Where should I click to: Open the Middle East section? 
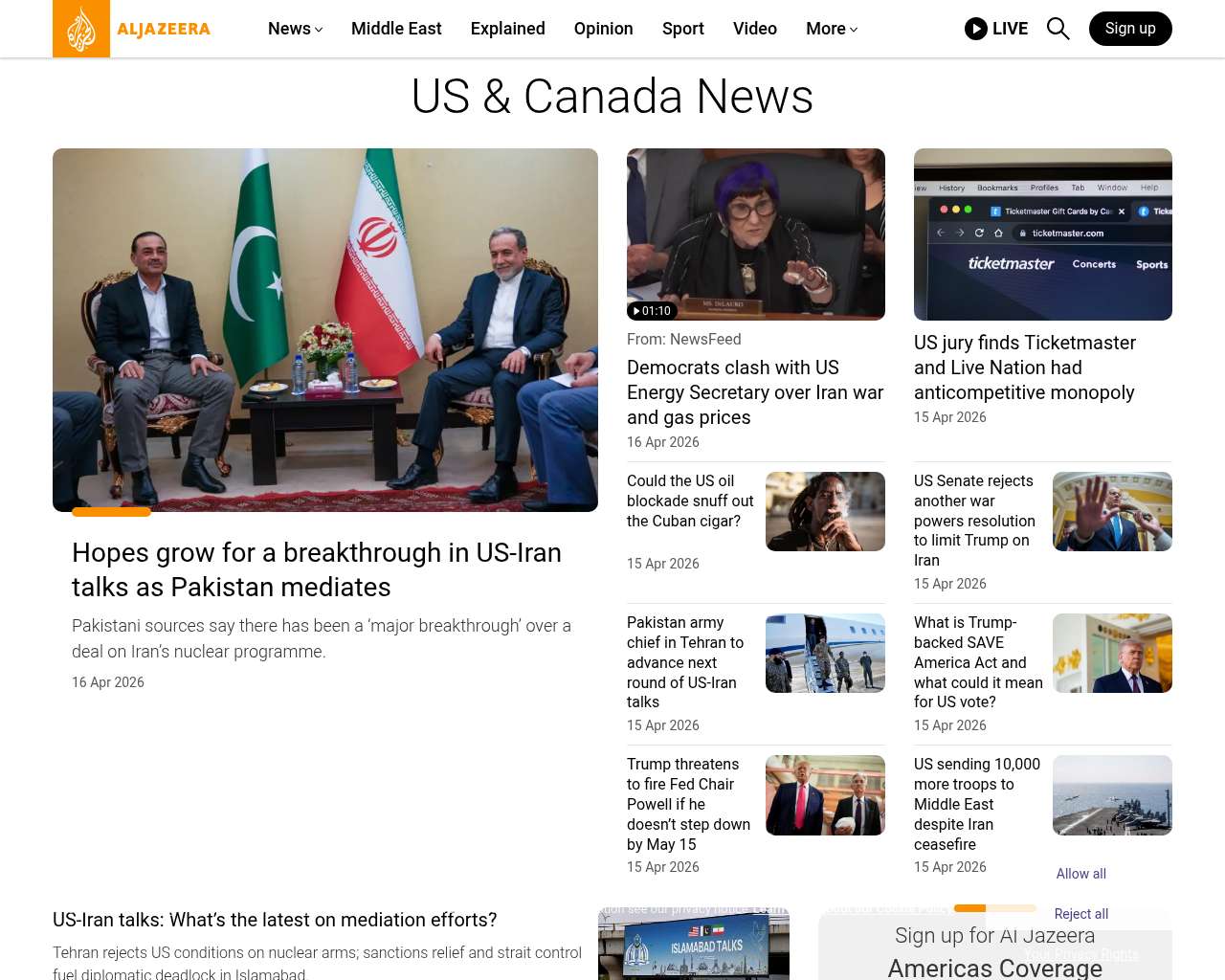click(396, 29)
